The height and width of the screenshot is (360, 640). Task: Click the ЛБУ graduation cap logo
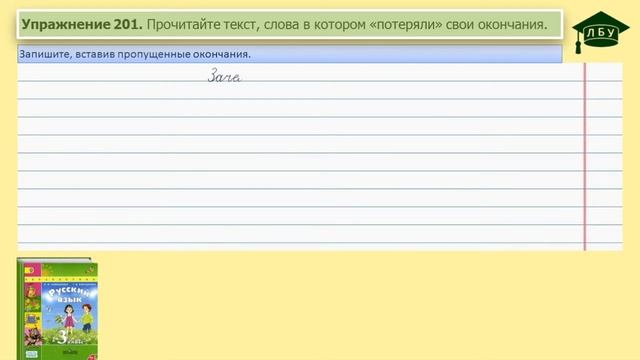[x=600, y=32]
